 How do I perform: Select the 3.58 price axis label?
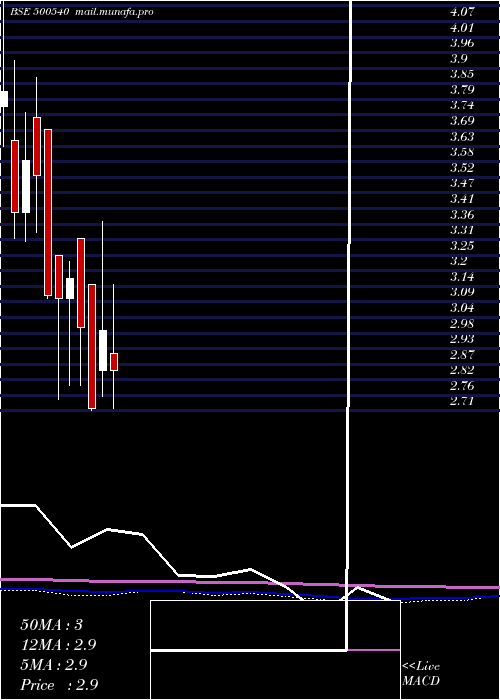point(462,152)
